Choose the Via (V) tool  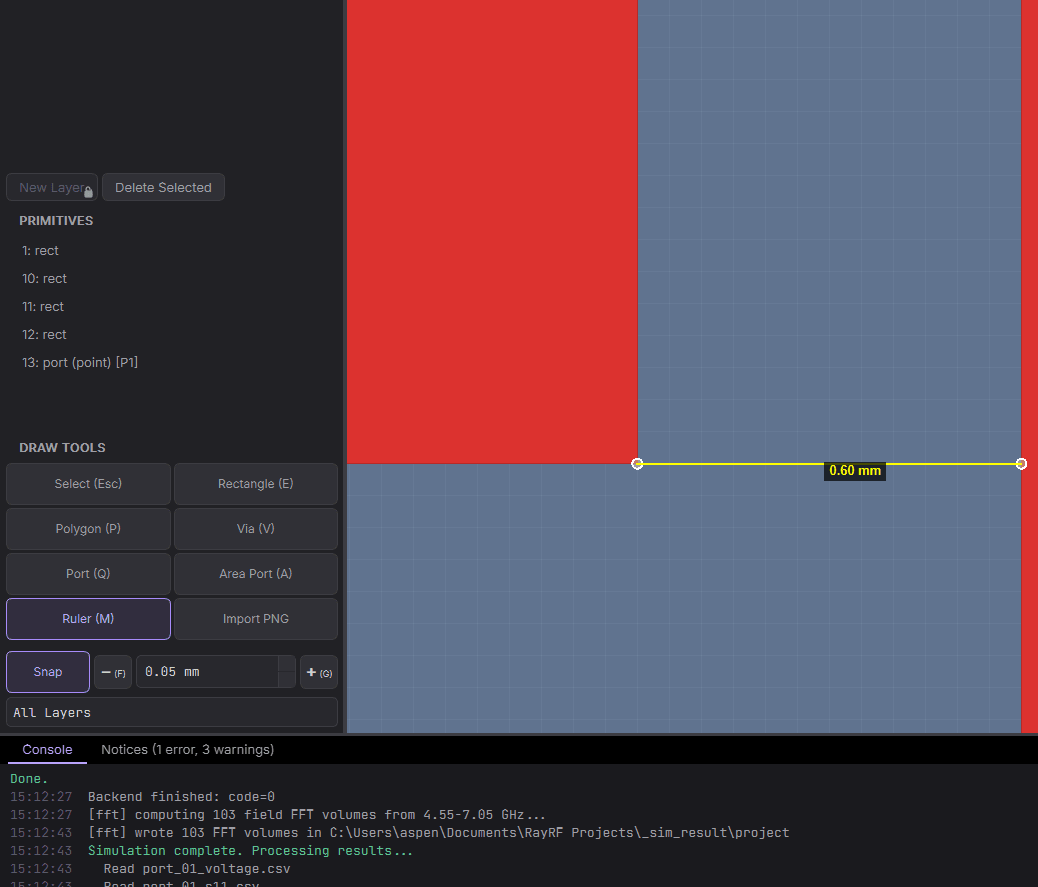[x=256, y=529]
